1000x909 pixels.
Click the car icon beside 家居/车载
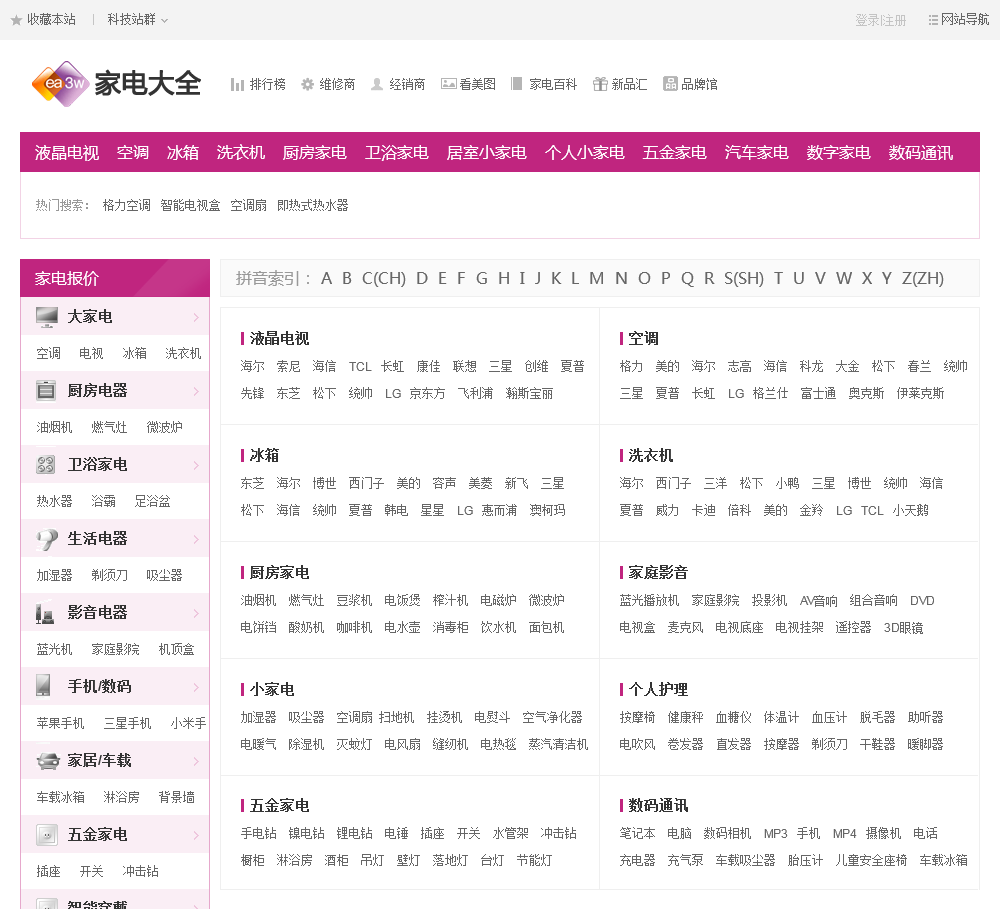pyautogui.click(x=48, y=761)
